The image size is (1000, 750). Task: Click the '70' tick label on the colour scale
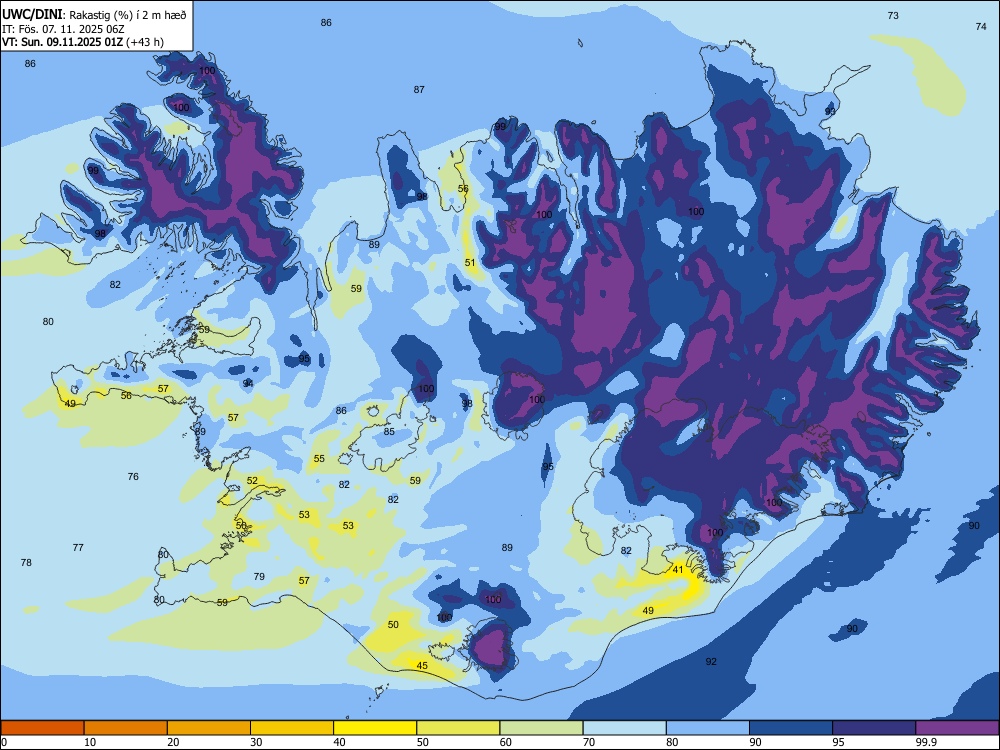click(589, 742)
